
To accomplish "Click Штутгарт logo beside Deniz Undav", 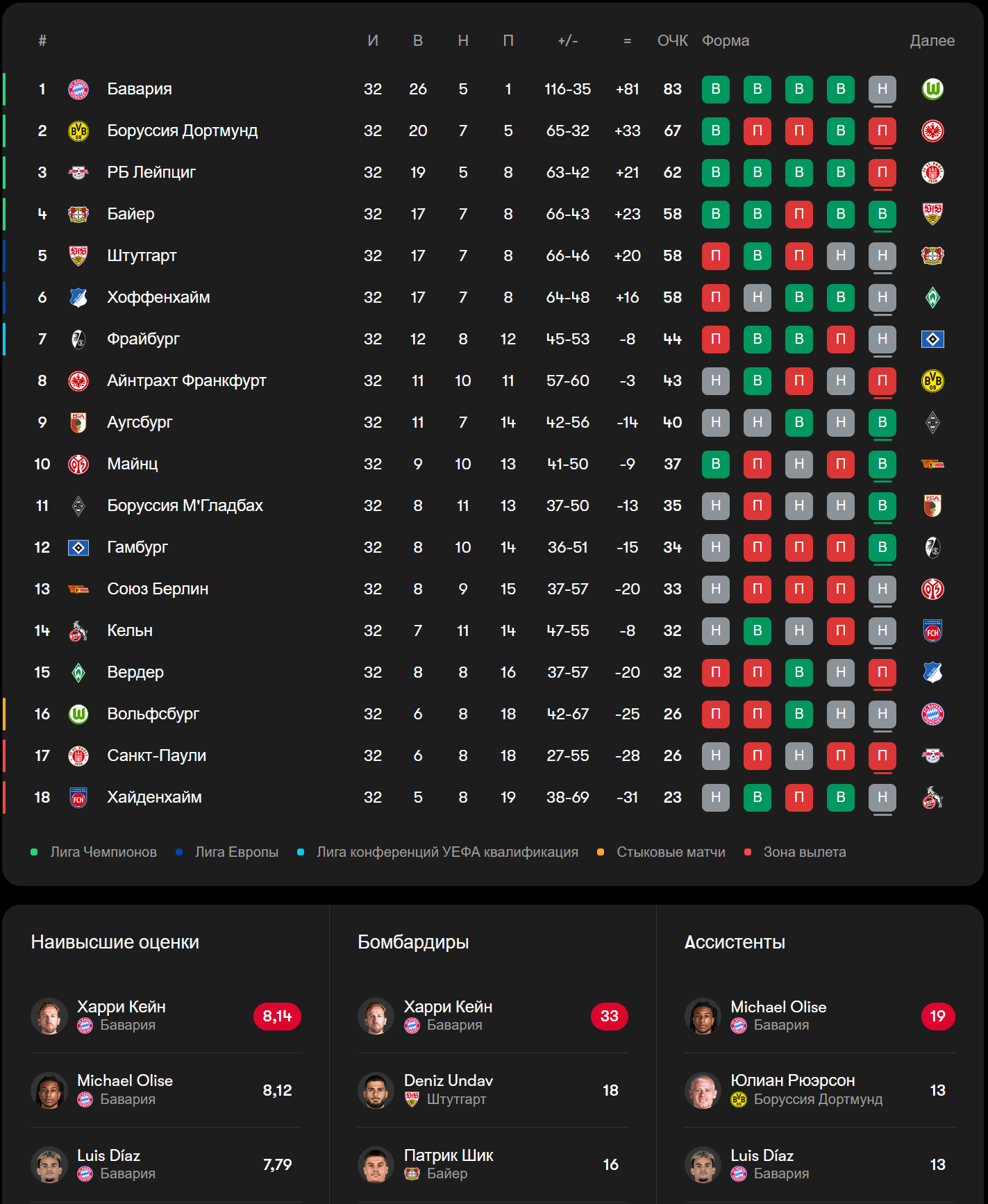I will pos(412,1099).
